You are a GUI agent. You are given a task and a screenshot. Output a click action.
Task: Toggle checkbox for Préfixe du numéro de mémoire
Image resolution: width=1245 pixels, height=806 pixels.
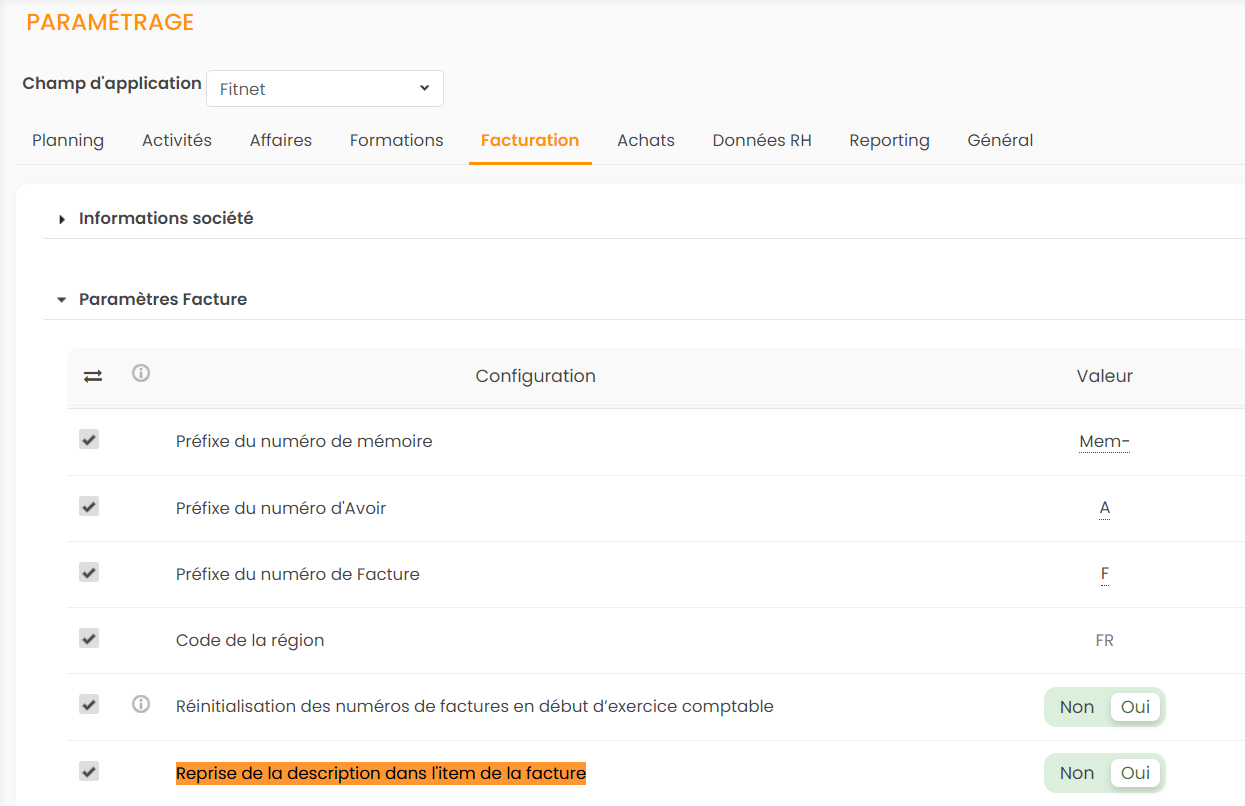89,440
